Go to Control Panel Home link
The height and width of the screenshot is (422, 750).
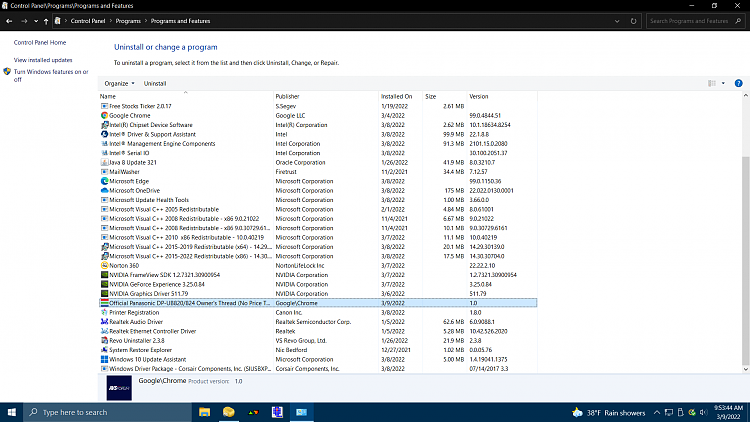coord(40,43)
